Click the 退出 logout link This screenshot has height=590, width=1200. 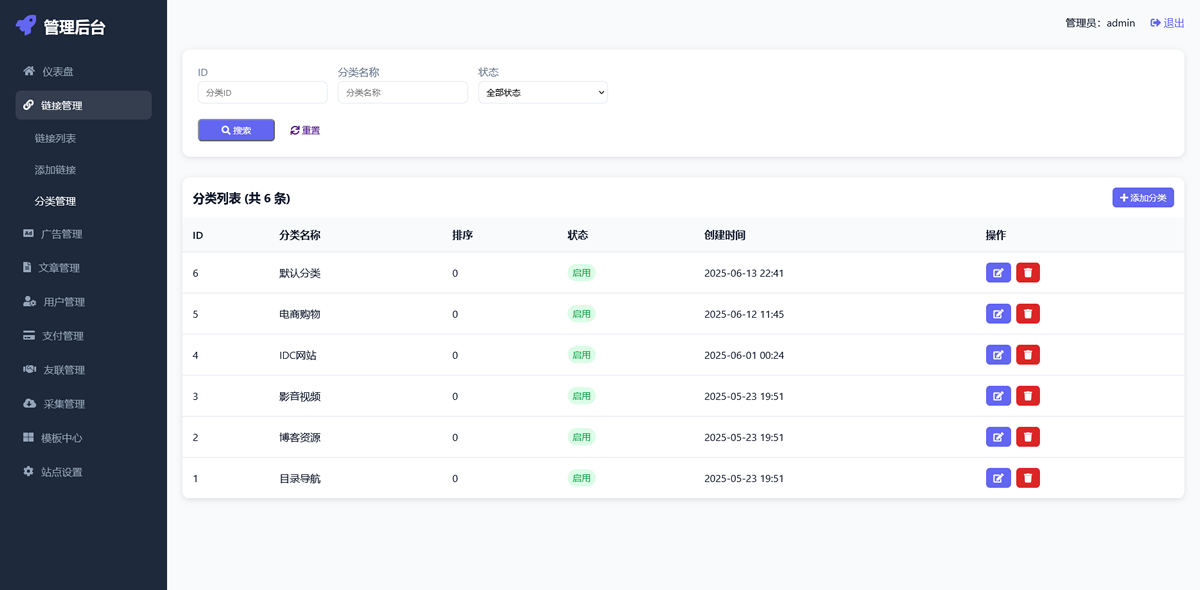pyautogui.click(x=1167, y=23)
